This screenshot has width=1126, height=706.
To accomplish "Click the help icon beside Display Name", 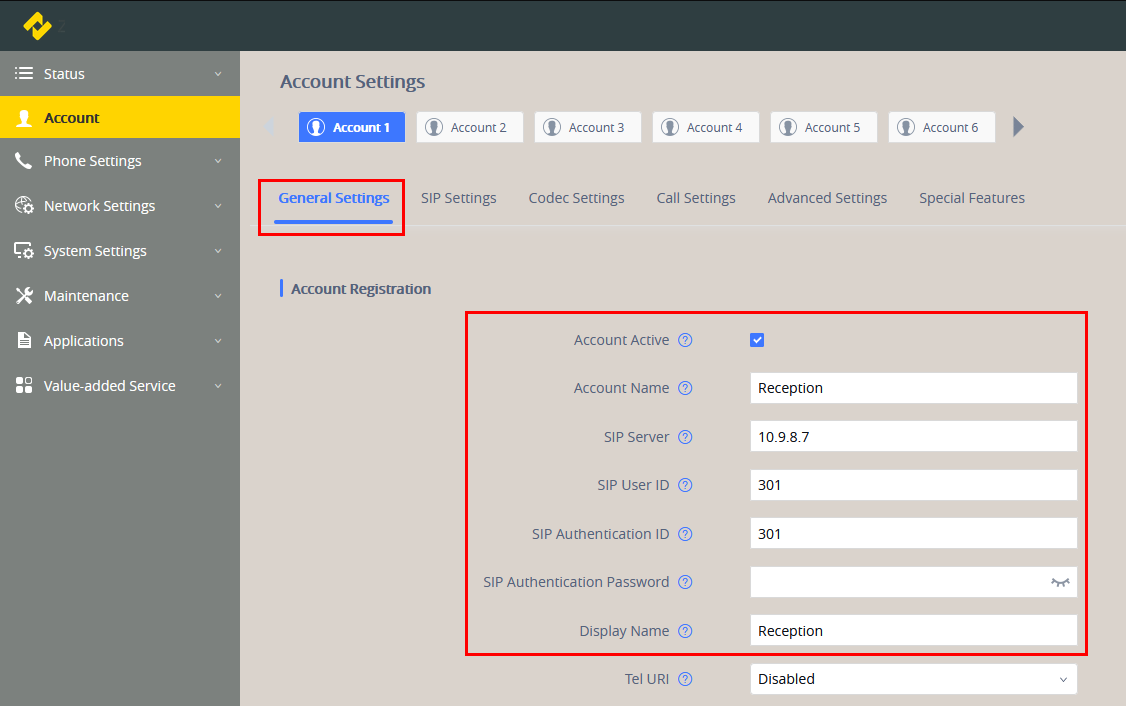I will tap(685, 631).
